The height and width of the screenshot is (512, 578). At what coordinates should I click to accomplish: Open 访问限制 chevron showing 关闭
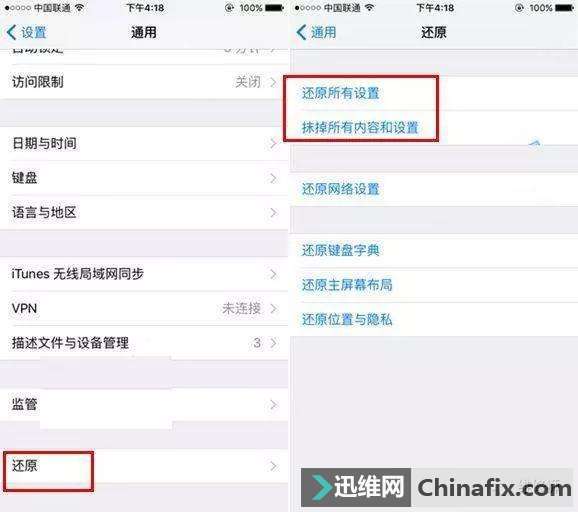[x=273, y=82]
